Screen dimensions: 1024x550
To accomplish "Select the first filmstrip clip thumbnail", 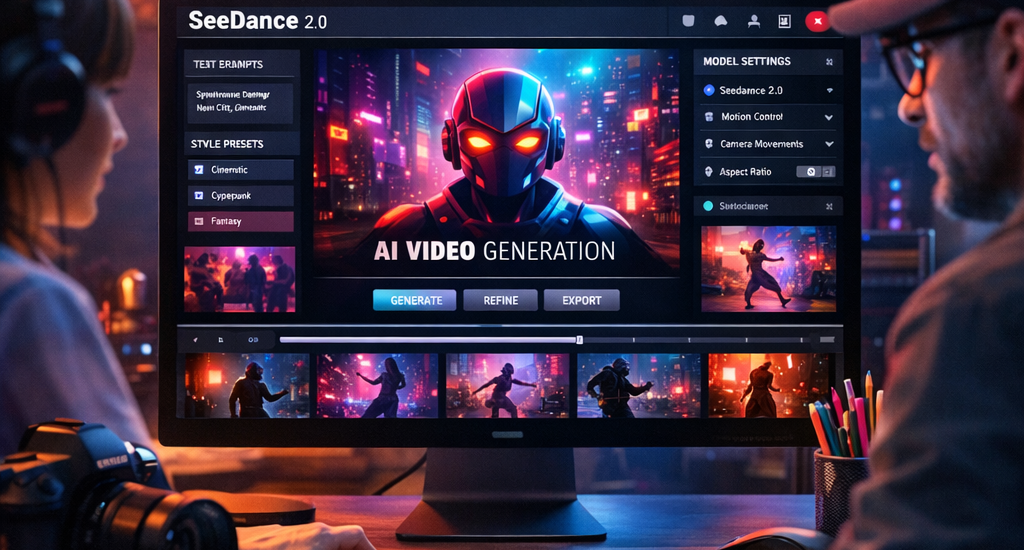I will (247, 385).
